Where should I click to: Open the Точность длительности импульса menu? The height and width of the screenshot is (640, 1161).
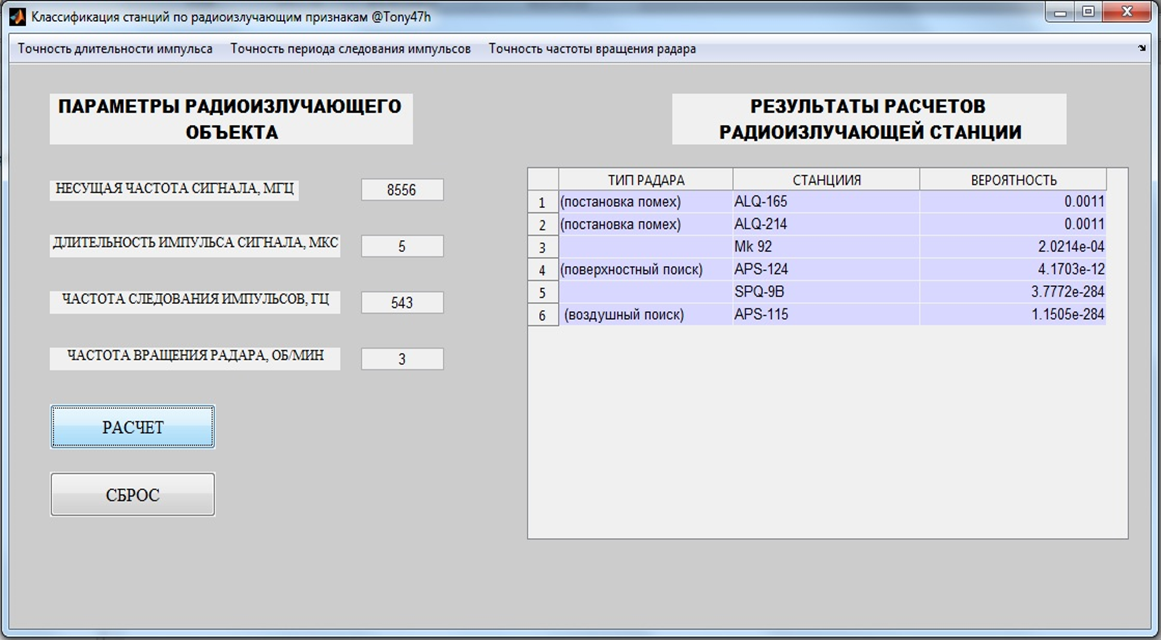pyautogui.click(x=115, y=49)
